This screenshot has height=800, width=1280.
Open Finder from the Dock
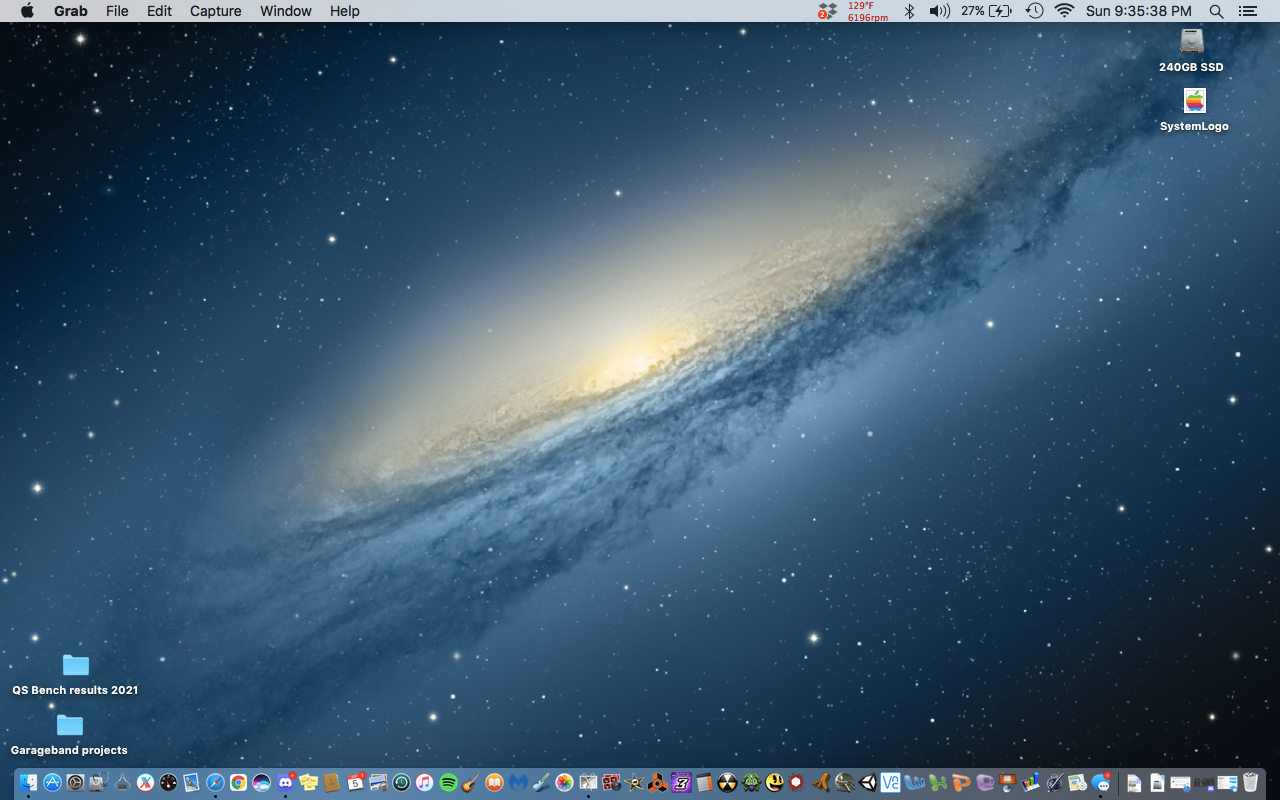[28, 783]
